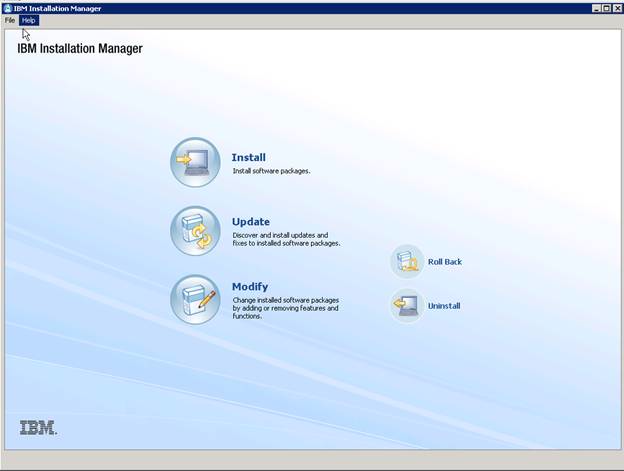The height and width of the screenshot is (471, 624).
Task: Choose the Roll Back link
Action: click(x=445, y=262)
